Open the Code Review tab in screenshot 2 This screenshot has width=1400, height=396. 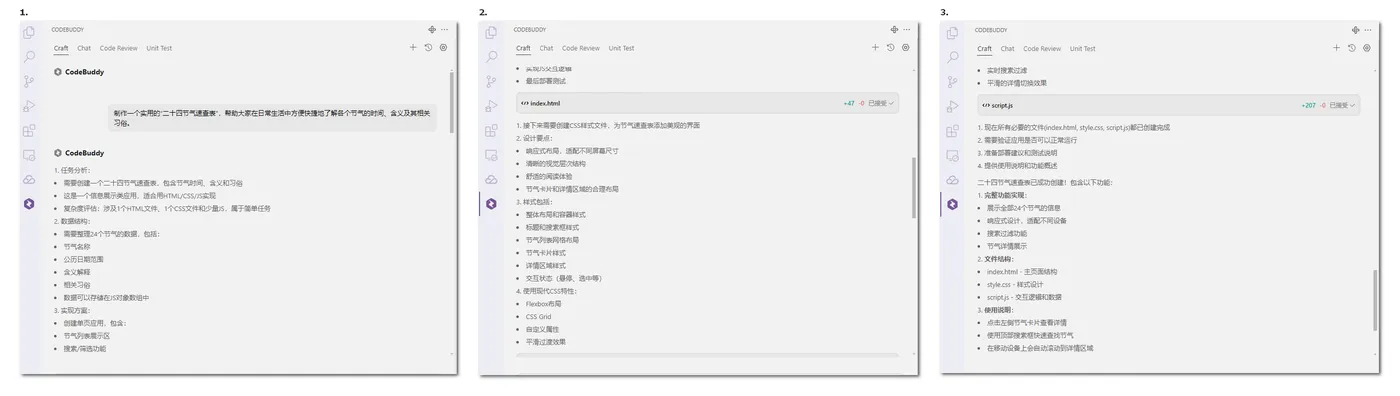(581, 48)
